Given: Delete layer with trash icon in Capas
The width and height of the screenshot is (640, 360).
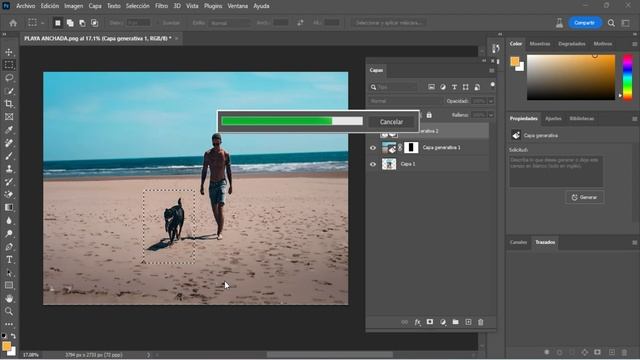Looking at the screenshot, I should [x=481, y=322].
